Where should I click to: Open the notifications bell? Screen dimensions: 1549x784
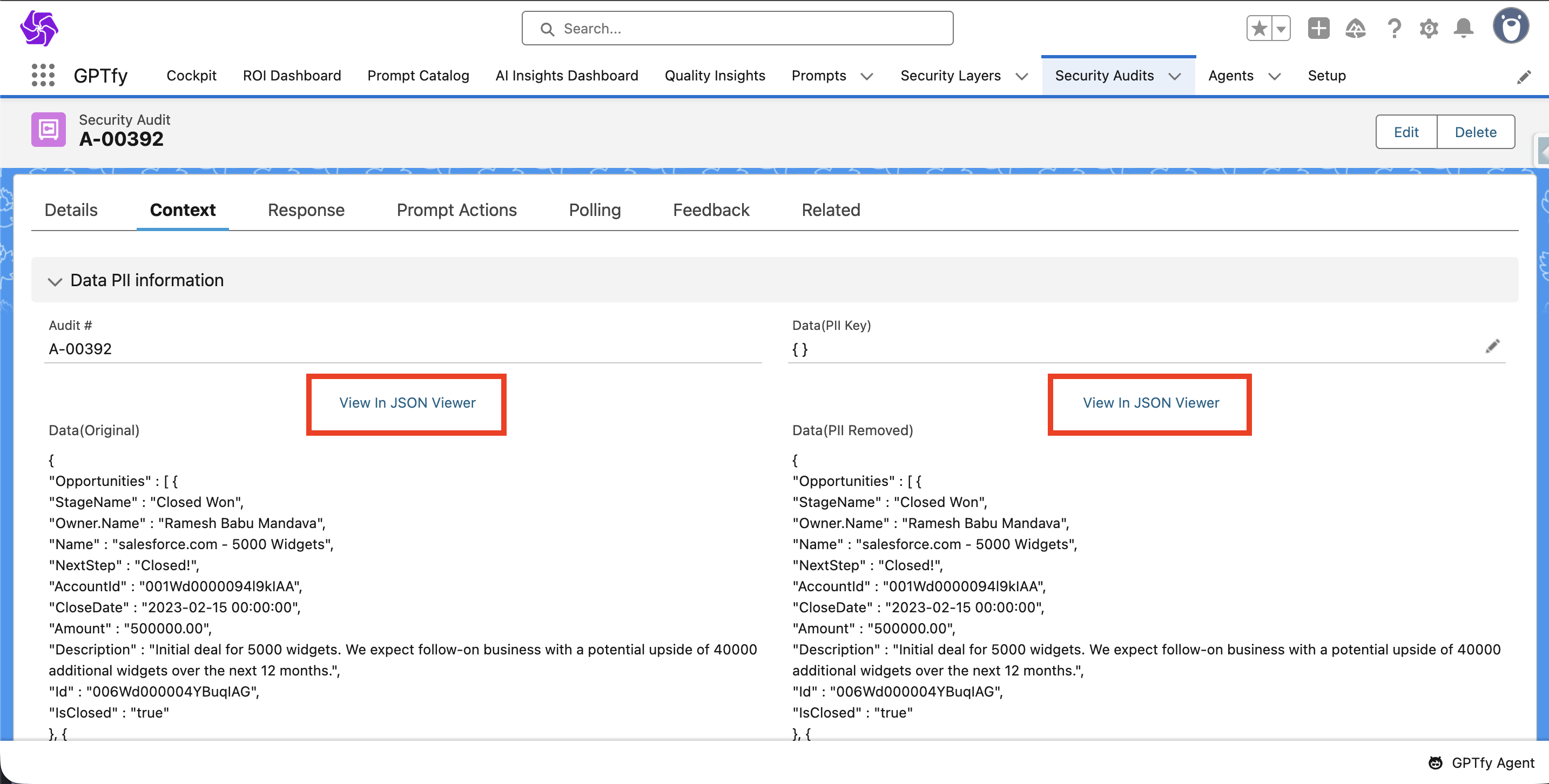[x=1464, y=28]
